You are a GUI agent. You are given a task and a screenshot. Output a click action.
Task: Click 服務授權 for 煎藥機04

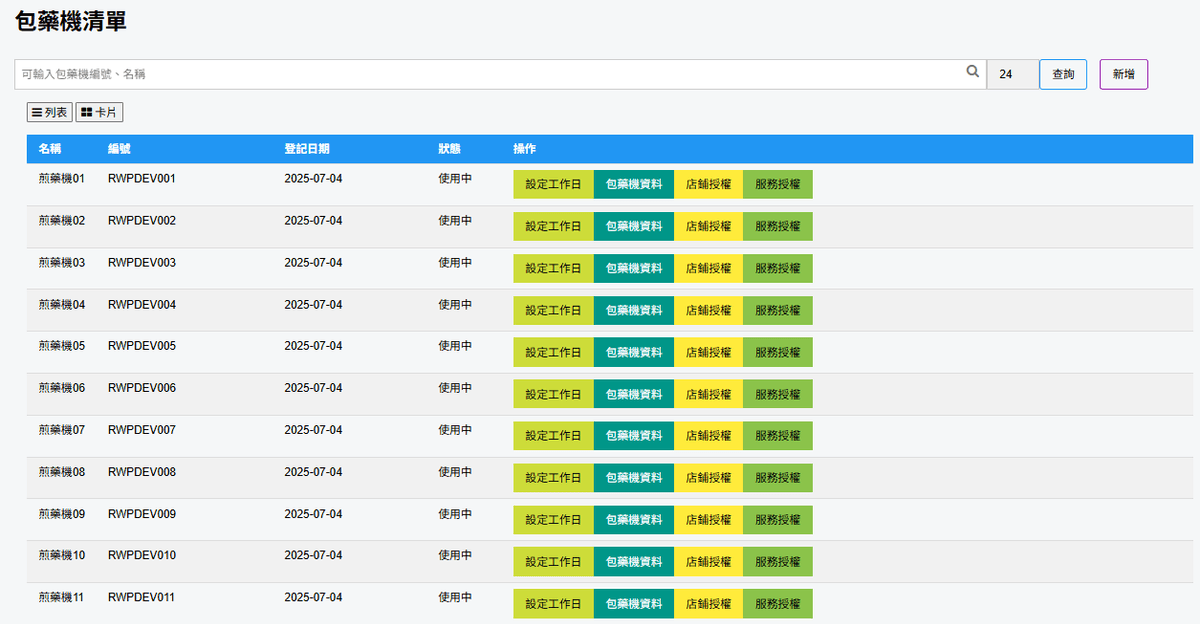pyautogui.click(x=777, y=311)
